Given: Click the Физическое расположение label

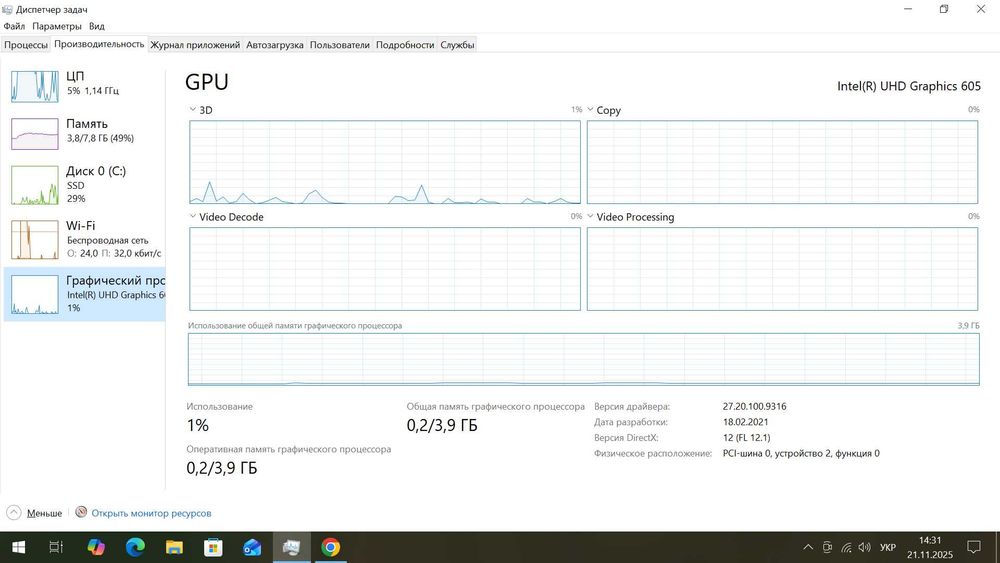Looking at the screenshot, I should click(653, 453).
